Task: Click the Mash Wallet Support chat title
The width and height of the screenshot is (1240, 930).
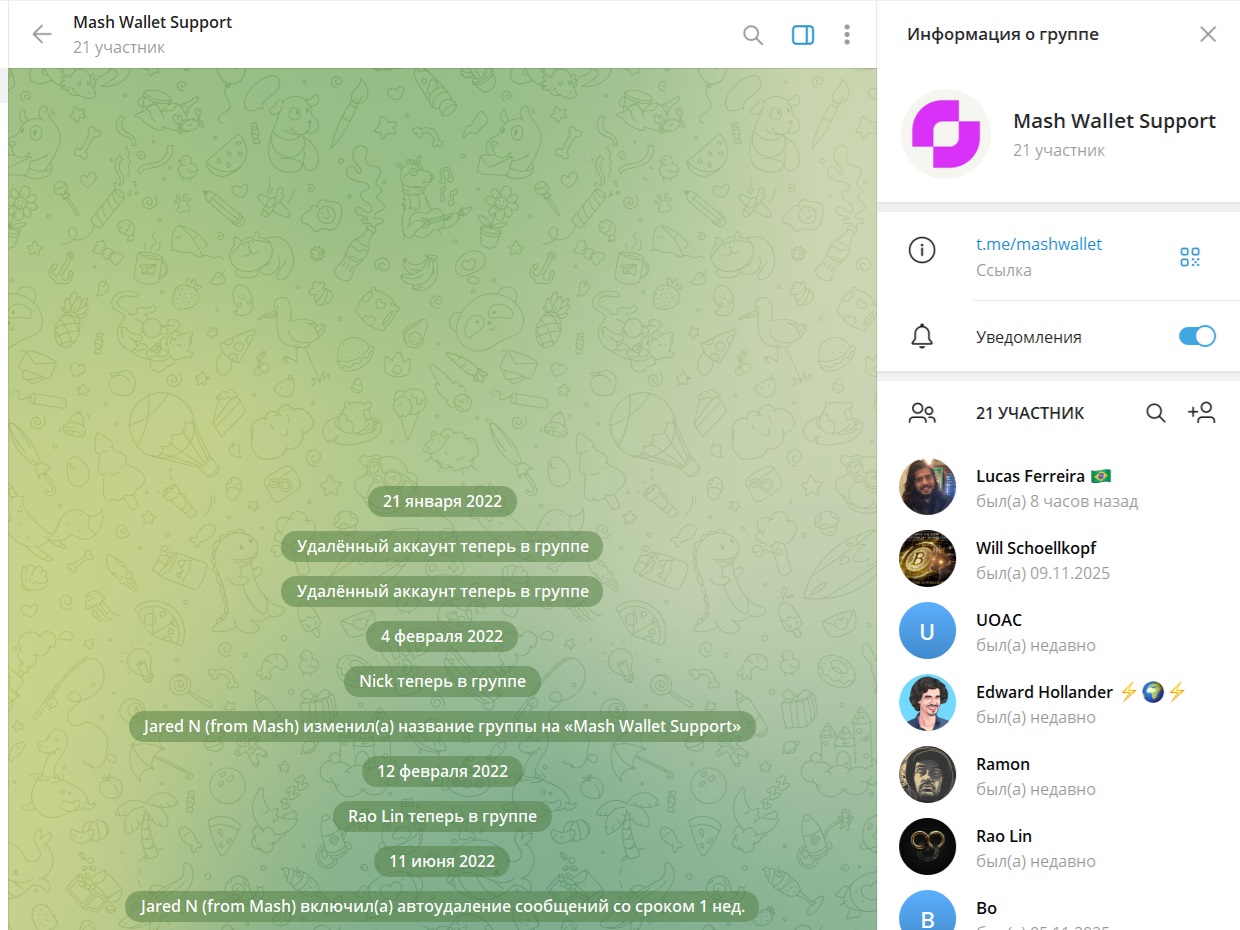Action: point(152,22)
